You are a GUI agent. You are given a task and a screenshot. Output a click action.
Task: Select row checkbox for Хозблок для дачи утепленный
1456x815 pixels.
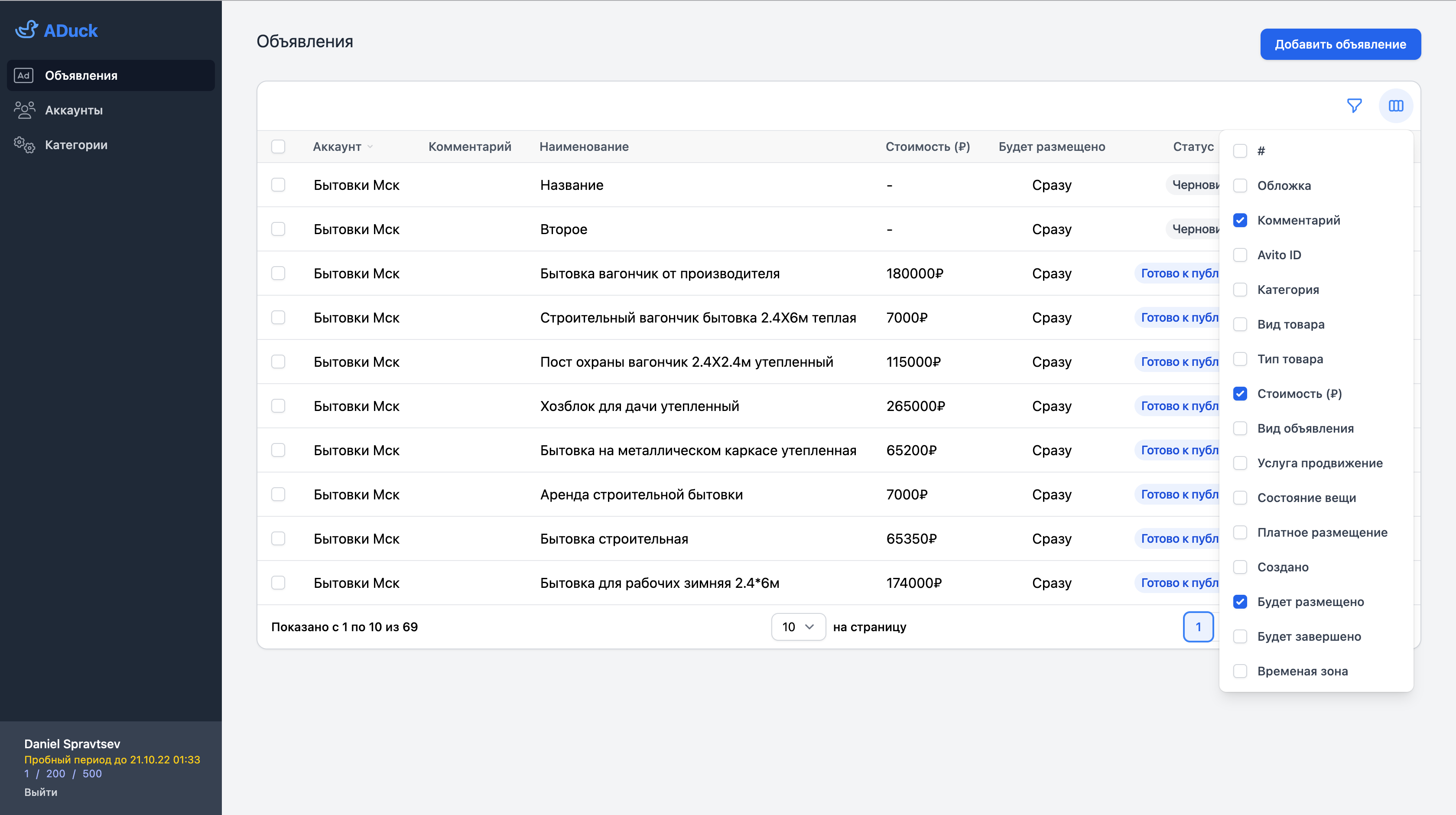(278, 405)
